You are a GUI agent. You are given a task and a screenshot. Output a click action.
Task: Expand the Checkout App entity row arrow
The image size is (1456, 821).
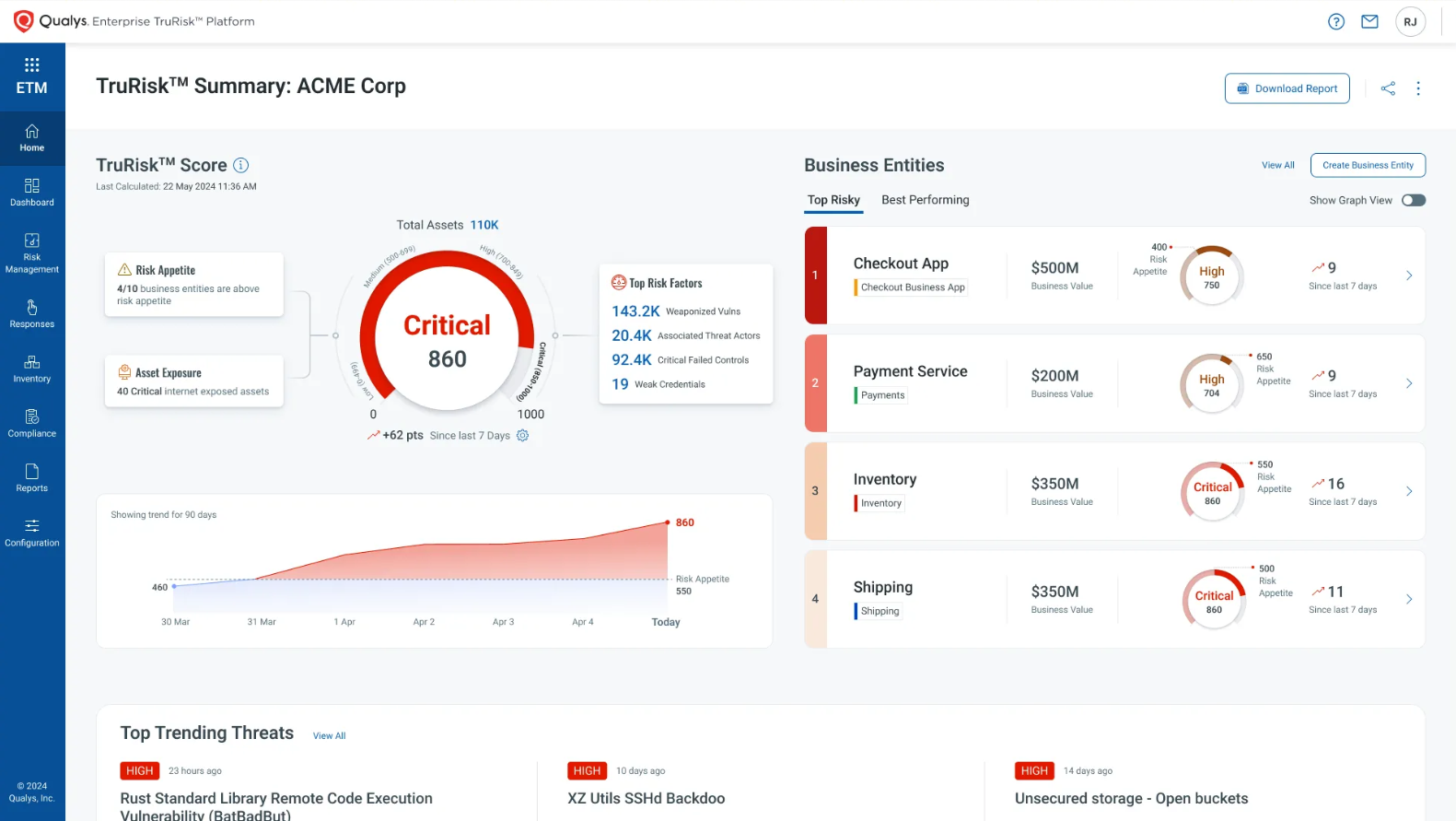click(x=1408, y=276)
